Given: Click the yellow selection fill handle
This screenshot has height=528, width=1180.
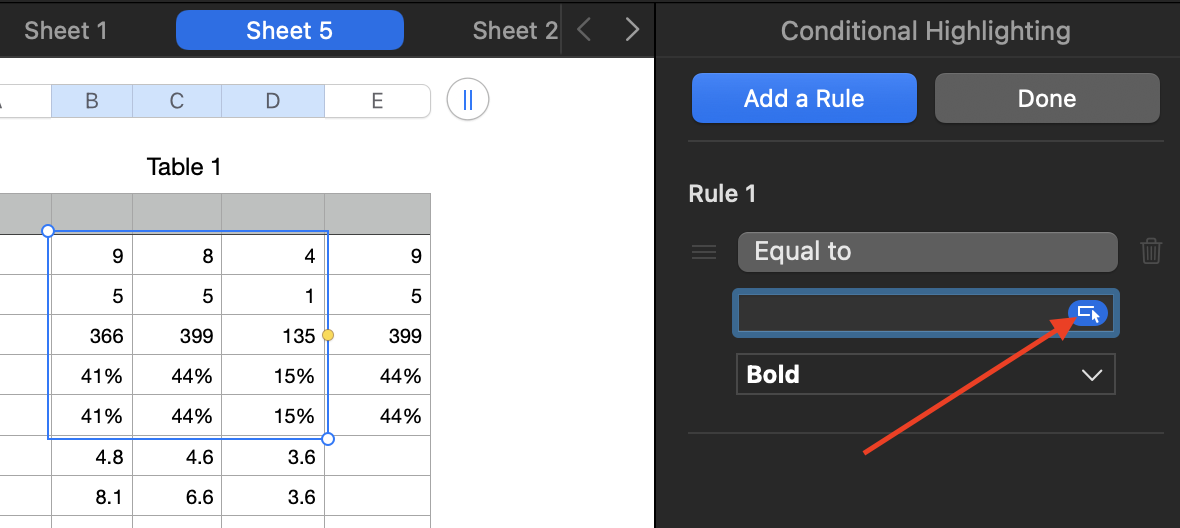Looking at the screenshot, I should [x=328, y=335].
